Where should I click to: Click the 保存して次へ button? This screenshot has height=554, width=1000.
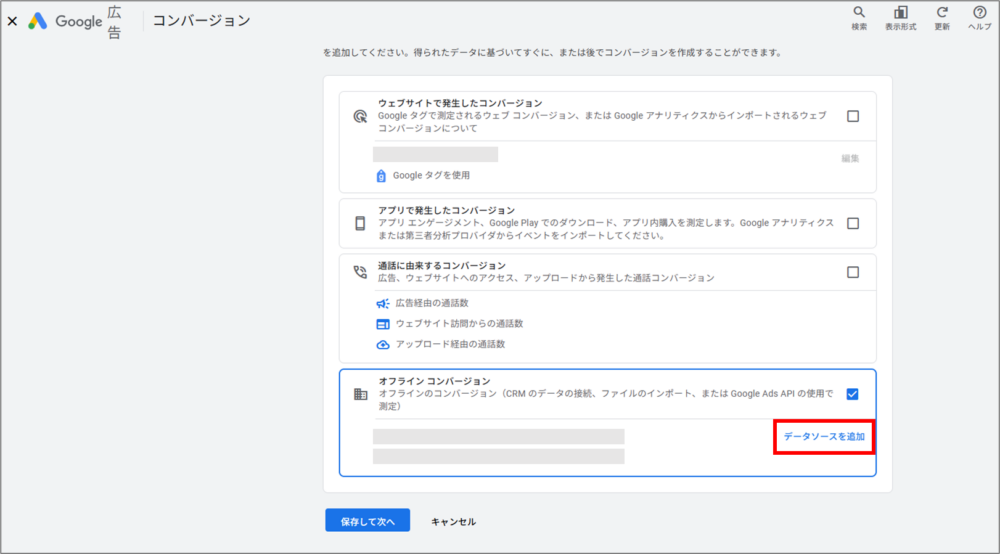tap(367, 521)
